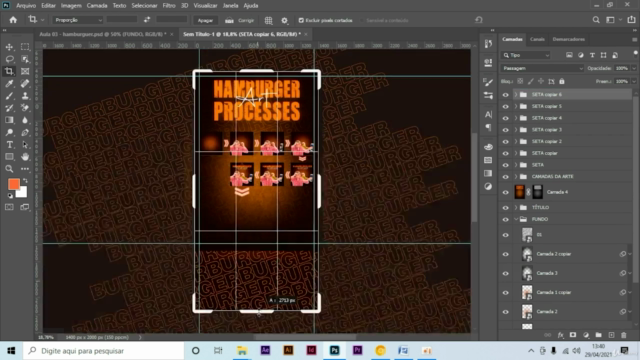Image resolution: width=640 pixels, height=360 pixels.
Task: Open Illustrator from the taskbar
Action: 288,351
